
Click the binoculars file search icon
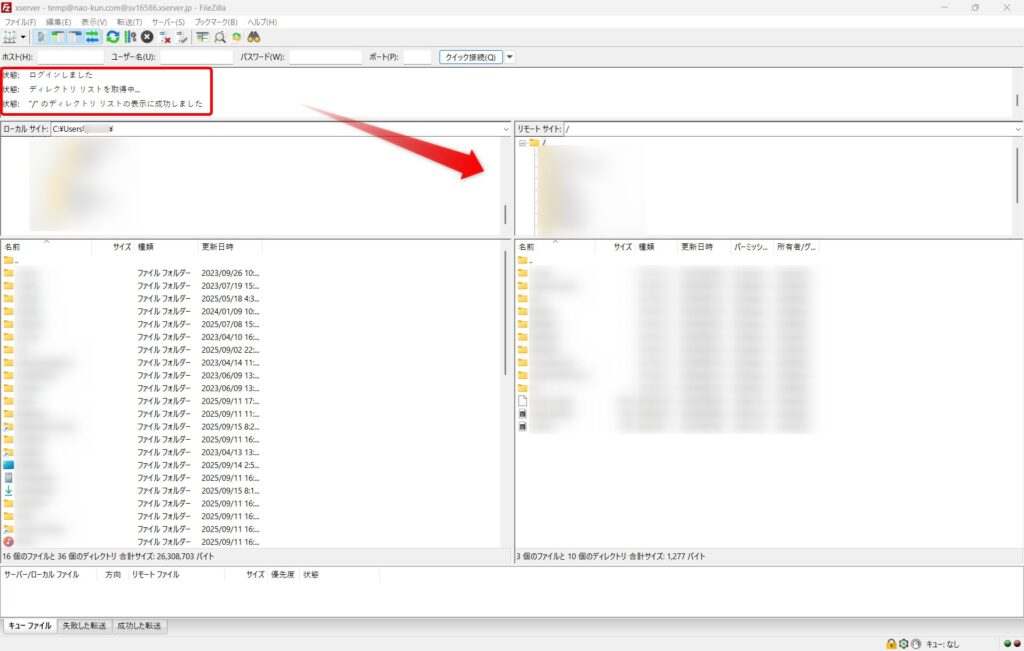(254, 37)
